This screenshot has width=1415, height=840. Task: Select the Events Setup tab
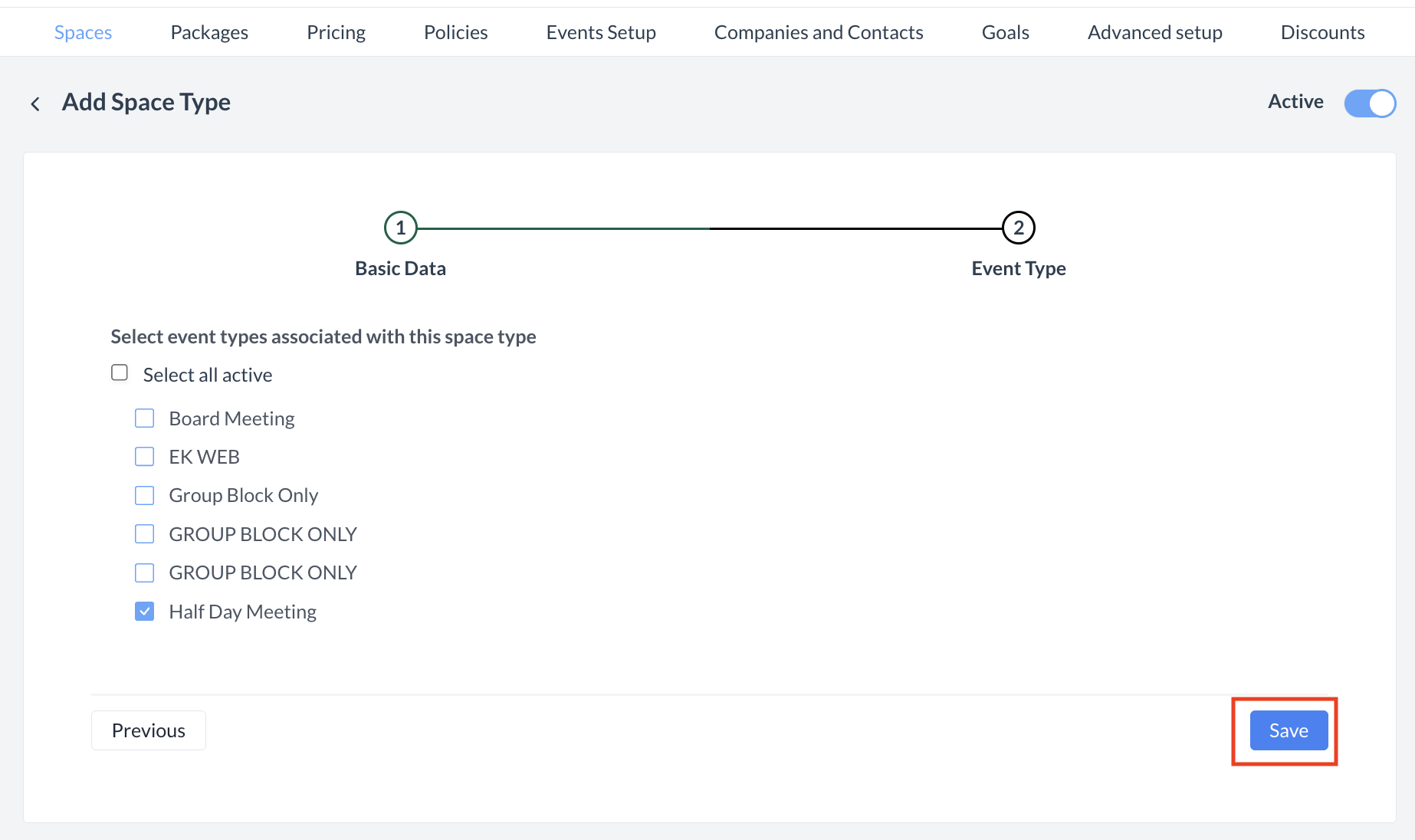601,32
